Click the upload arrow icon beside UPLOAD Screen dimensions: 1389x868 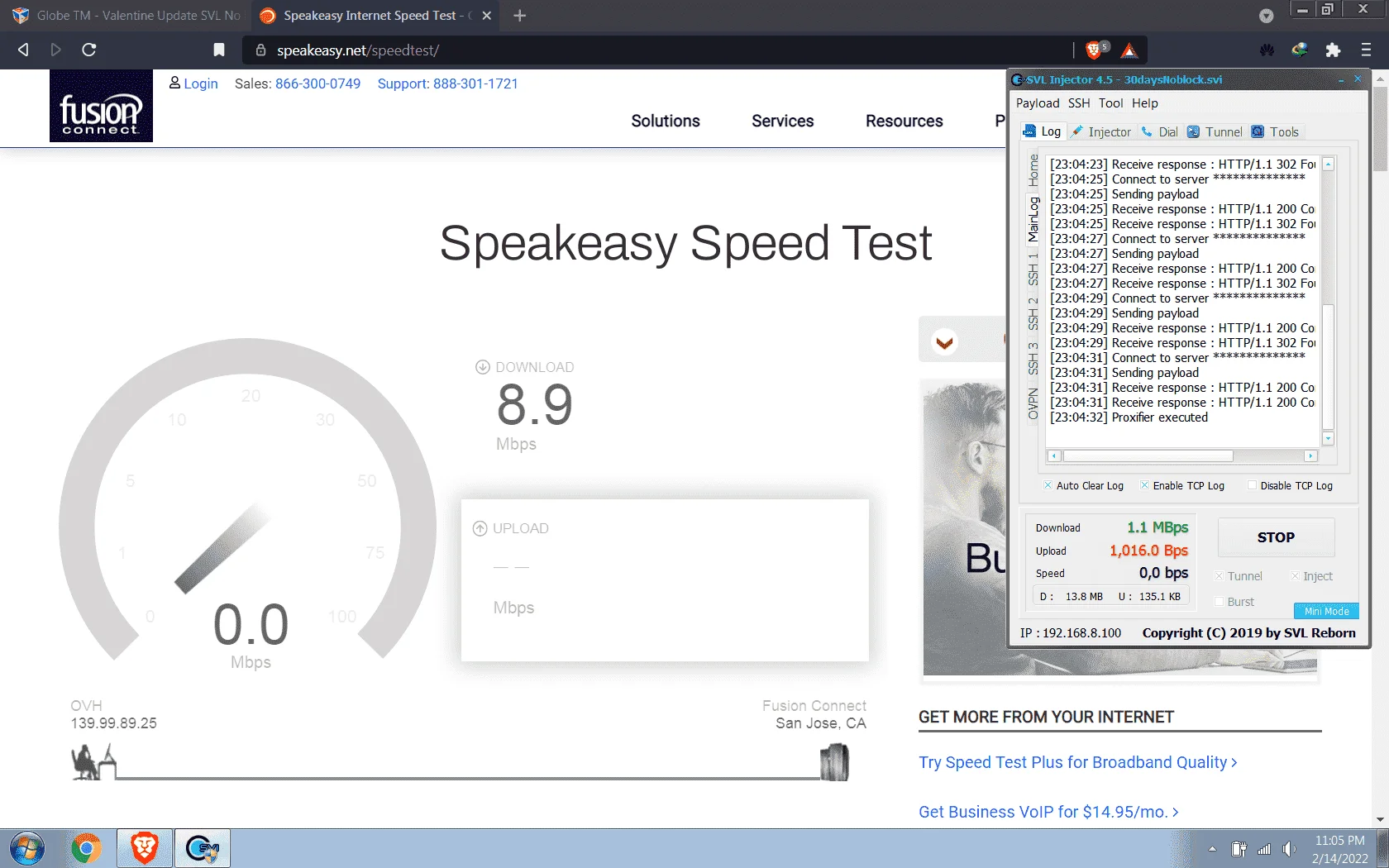[x=480, y=528]
